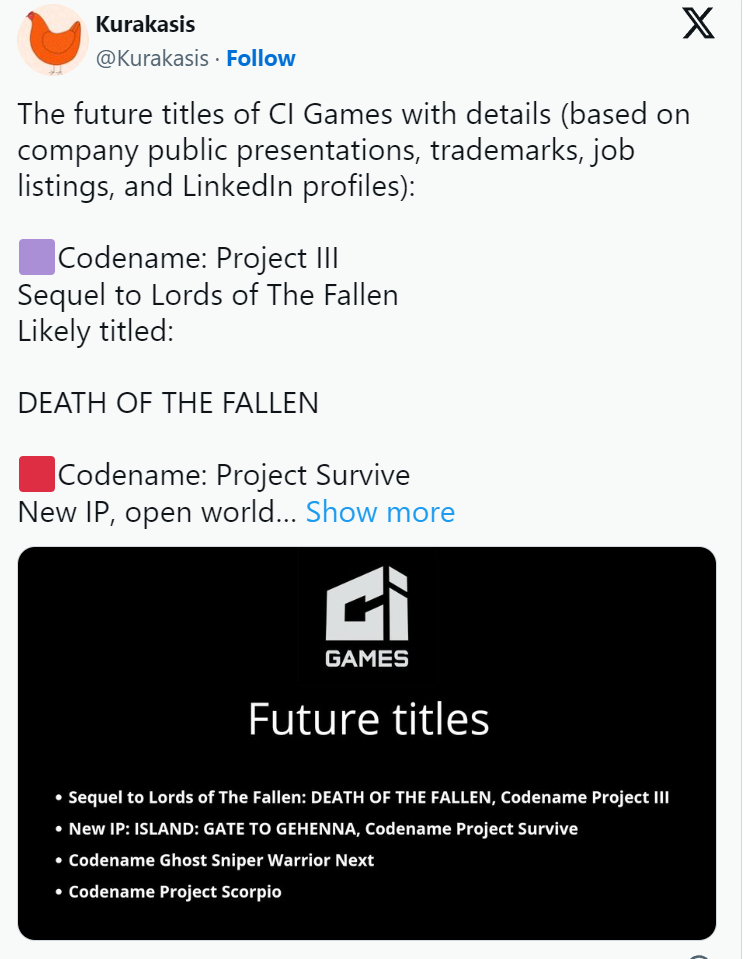747x959 pixels.
Task: Open Kurakasis chicken profile avatar
Action: 53,40
